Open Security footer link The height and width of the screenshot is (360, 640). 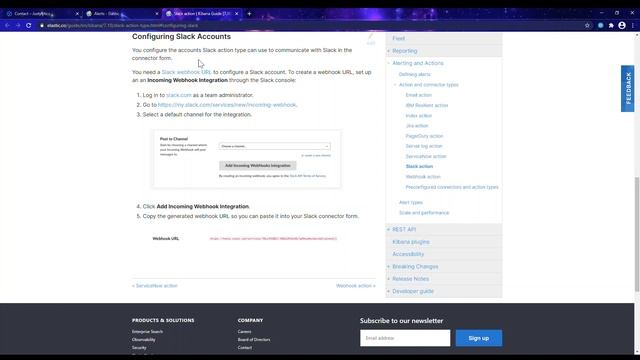click(x=139, y=348)
